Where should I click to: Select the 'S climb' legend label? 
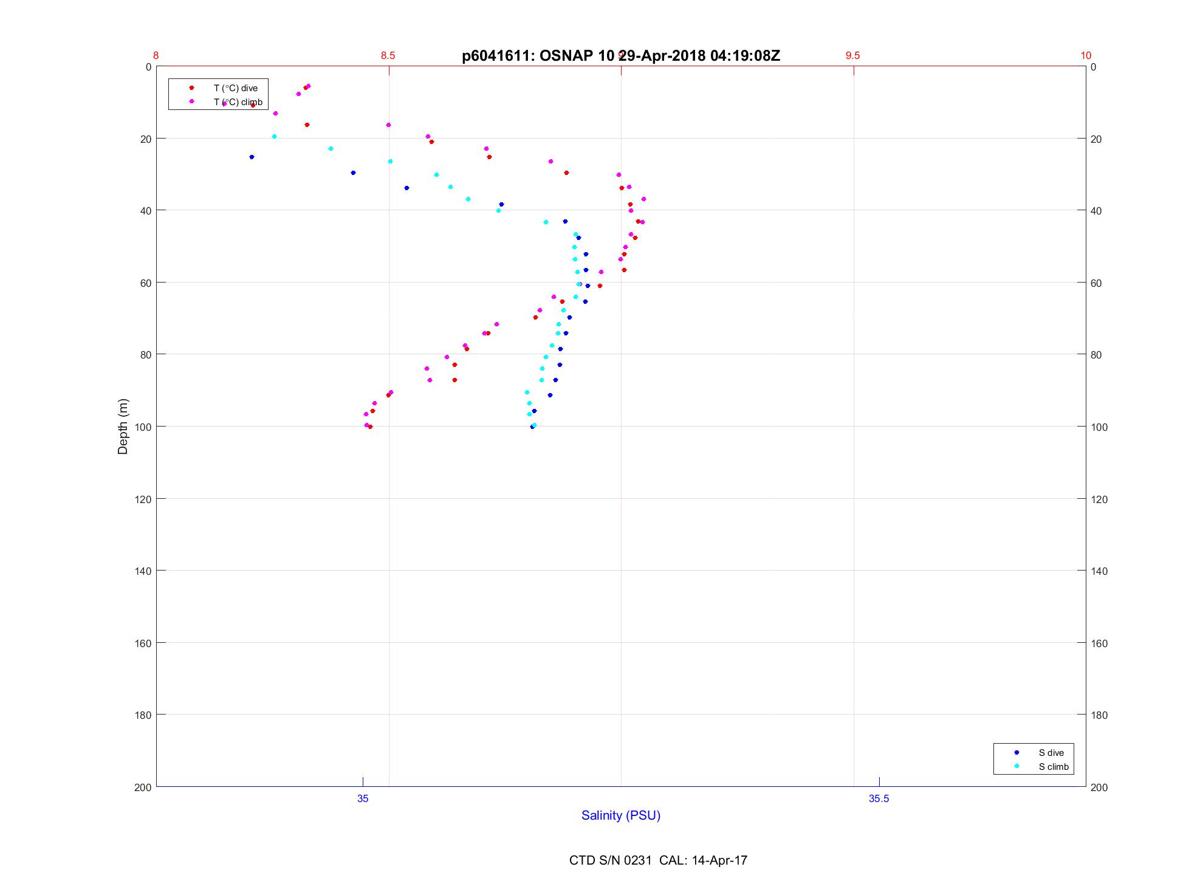[1054, 767]
